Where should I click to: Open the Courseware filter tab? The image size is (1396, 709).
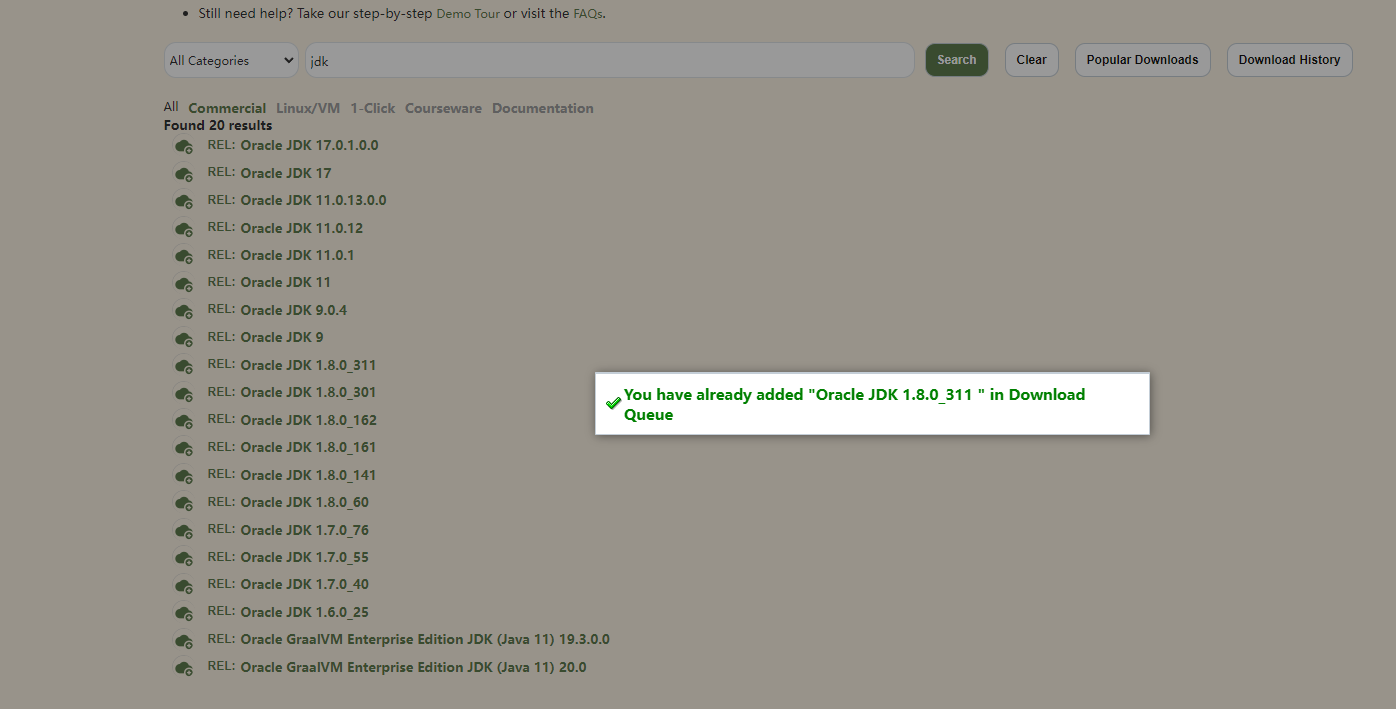pos(443,108)
